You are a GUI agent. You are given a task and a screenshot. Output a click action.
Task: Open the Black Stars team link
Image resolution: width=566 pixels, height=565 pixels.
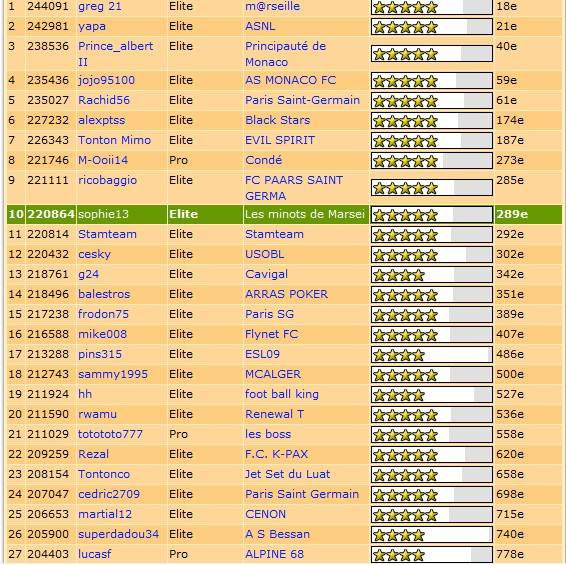click(x=277, y=120)
